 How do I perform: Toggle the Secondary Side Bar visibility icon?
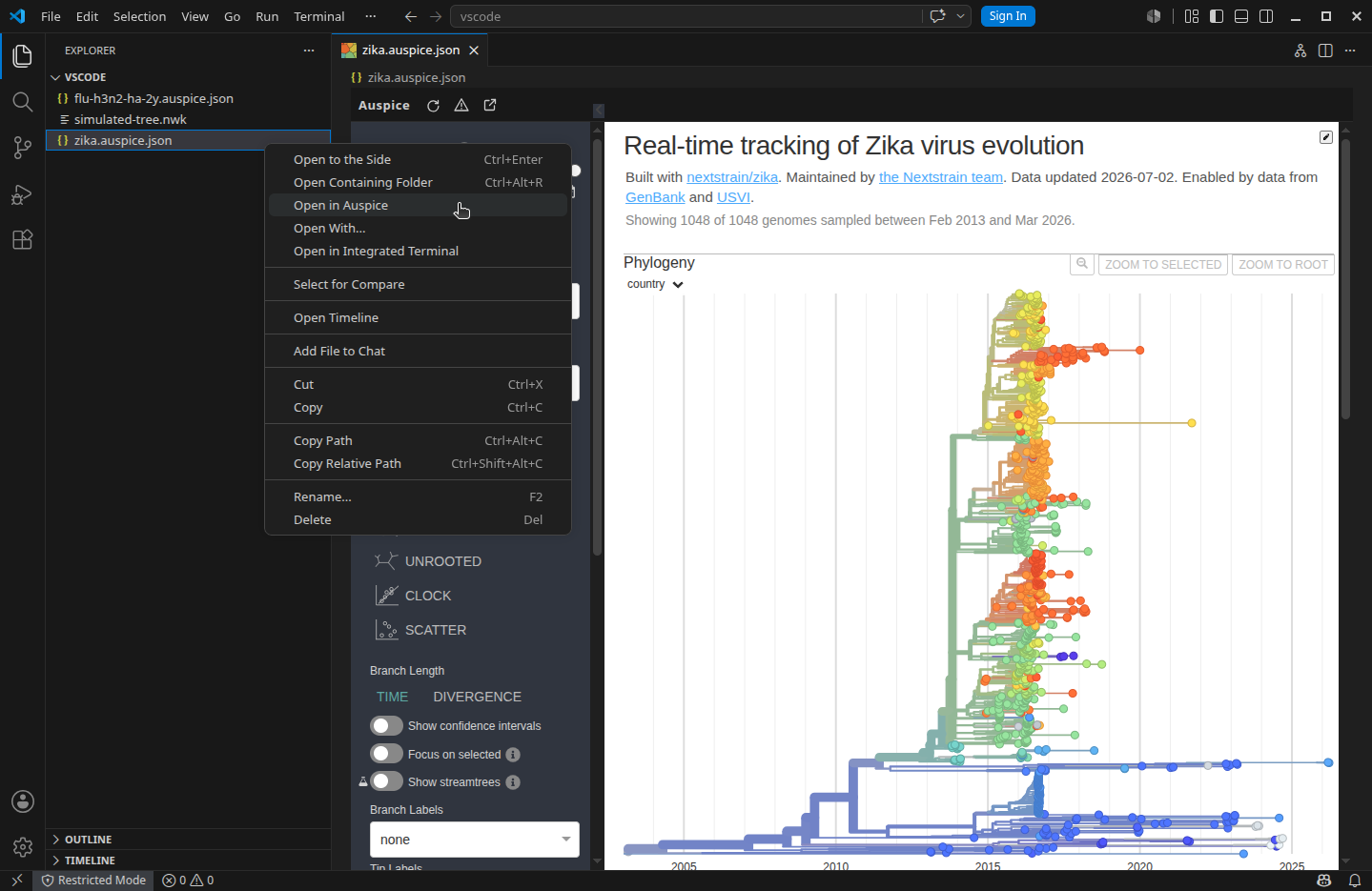1266,16
